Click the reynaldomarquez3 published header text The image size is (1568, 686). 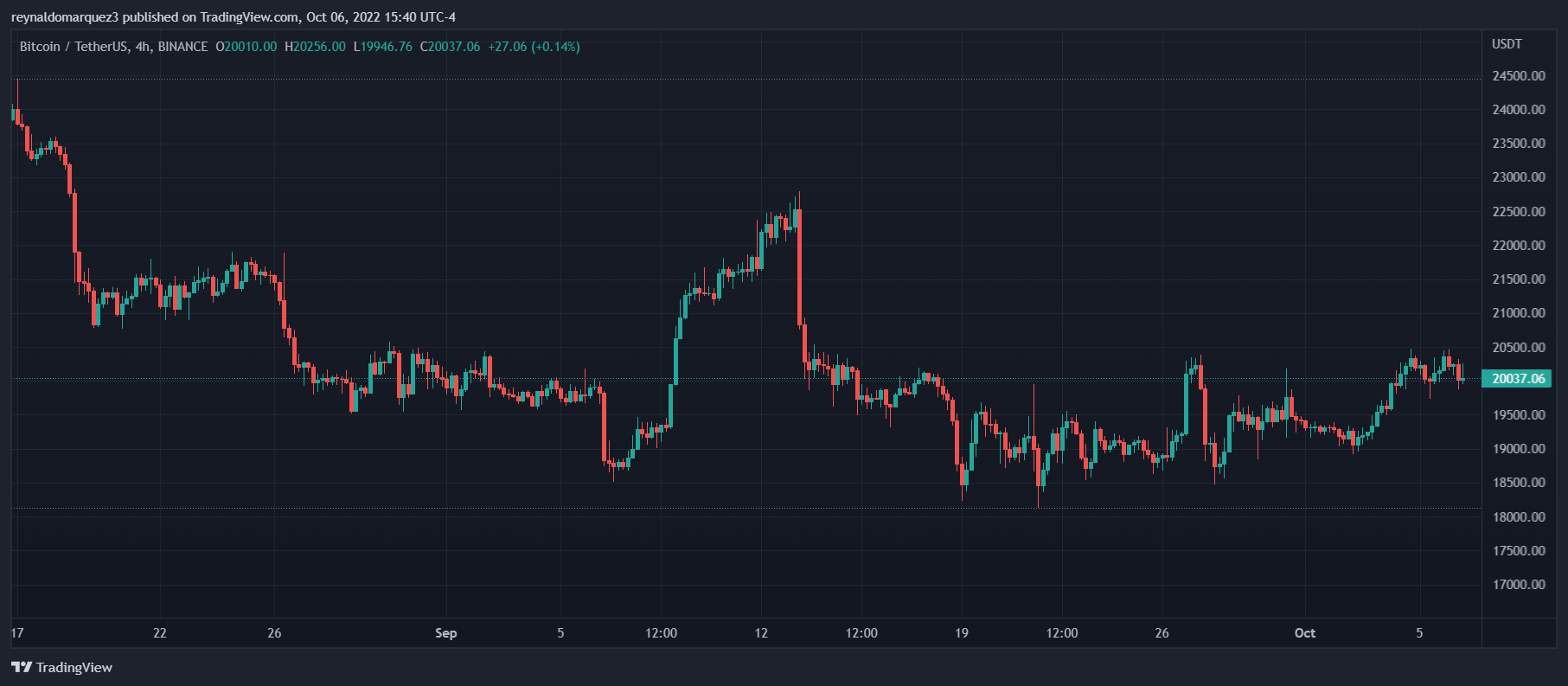(x=234, y=17)
